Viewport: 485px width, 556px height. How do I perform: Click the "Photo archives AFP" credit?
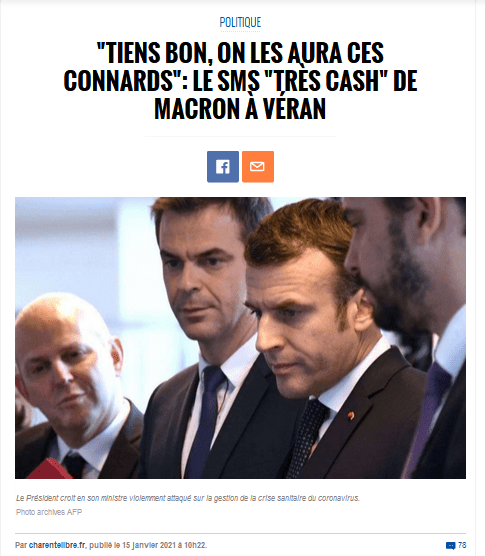point(49,512)
